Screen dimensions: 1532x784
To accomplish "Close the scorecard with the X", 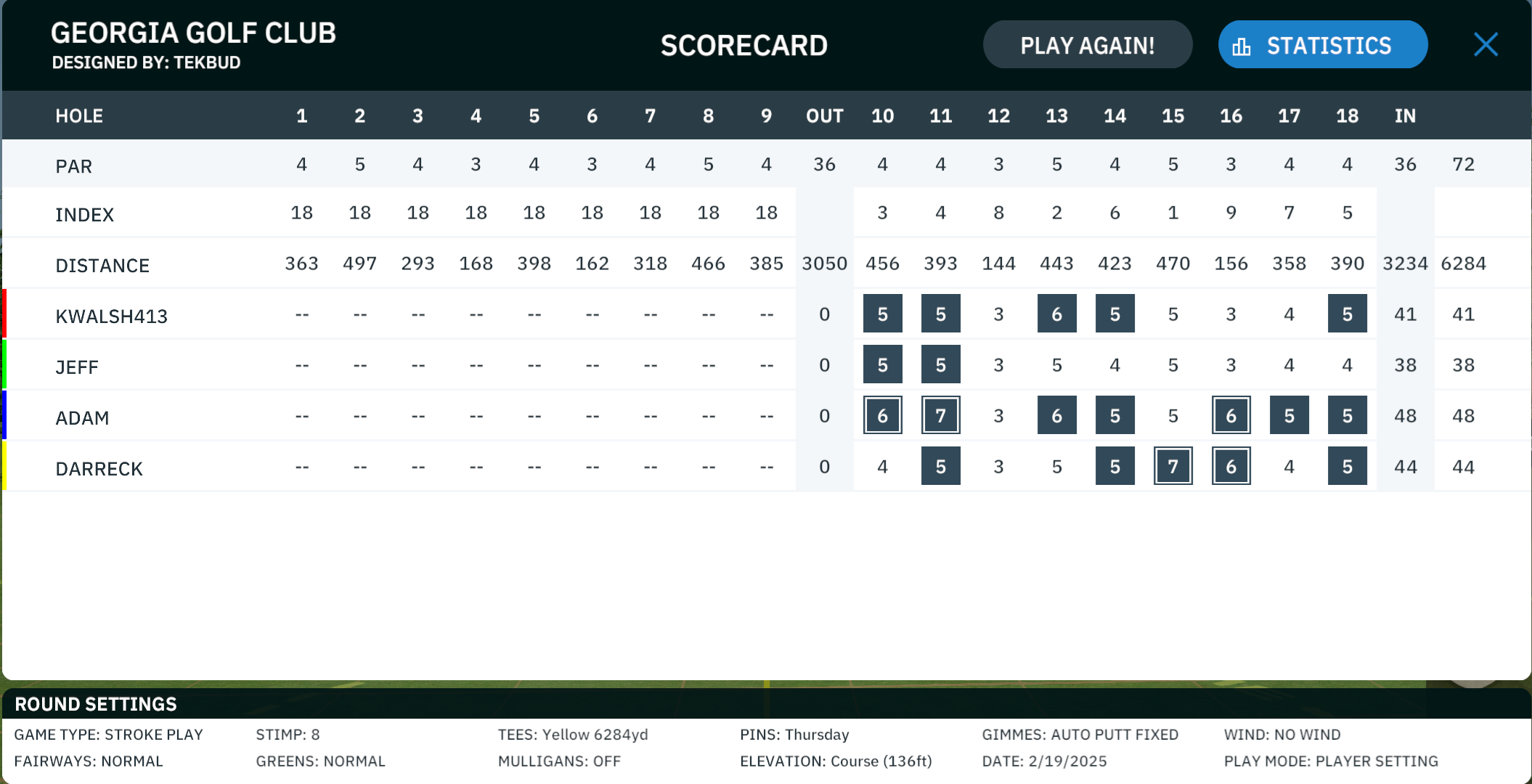I will pyautogui.click(x=1486, y=45).
